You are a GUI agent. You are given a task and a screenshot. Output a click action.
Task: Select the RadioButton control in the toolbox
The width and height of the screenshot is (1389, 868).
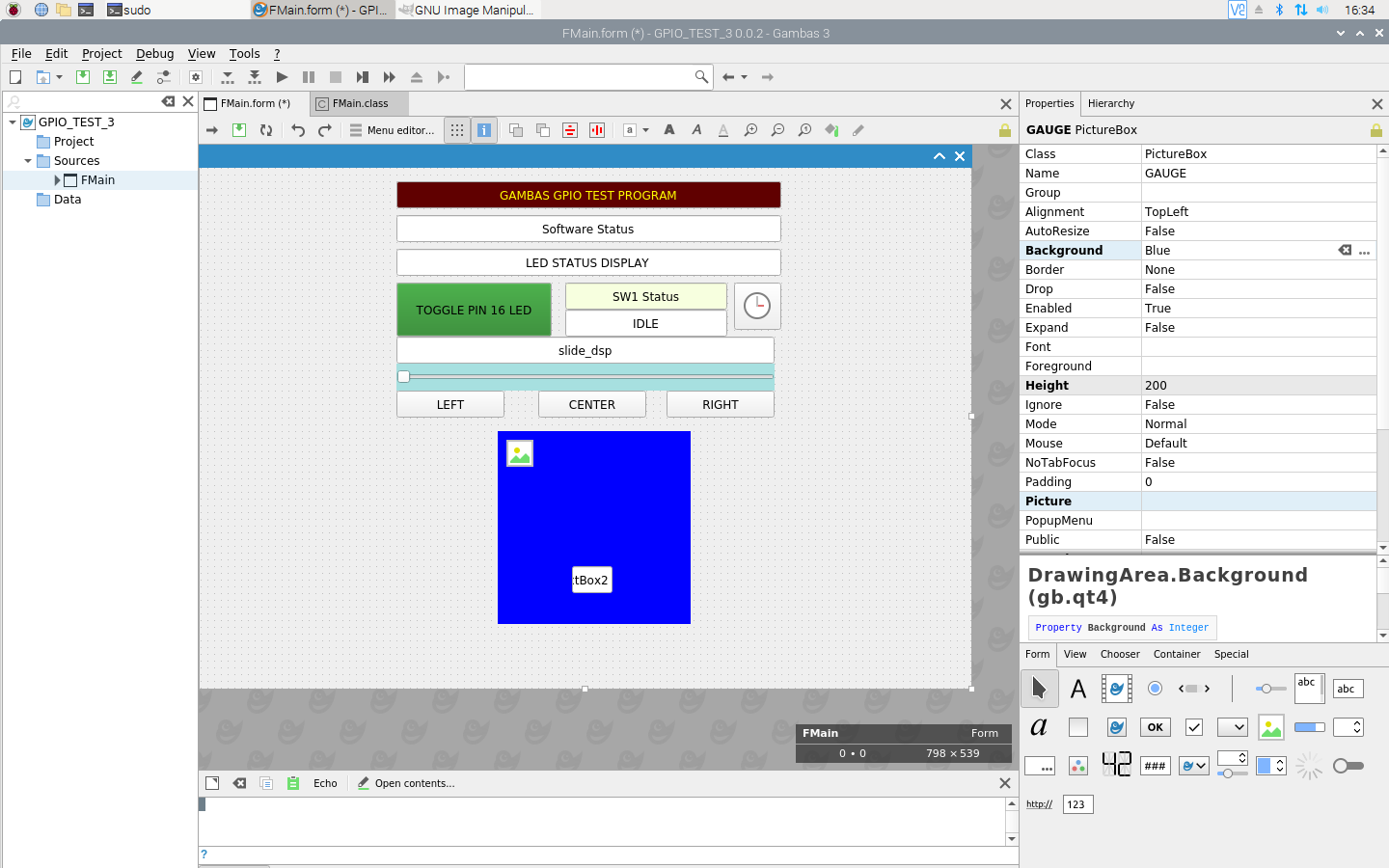tap(1155, 689)
